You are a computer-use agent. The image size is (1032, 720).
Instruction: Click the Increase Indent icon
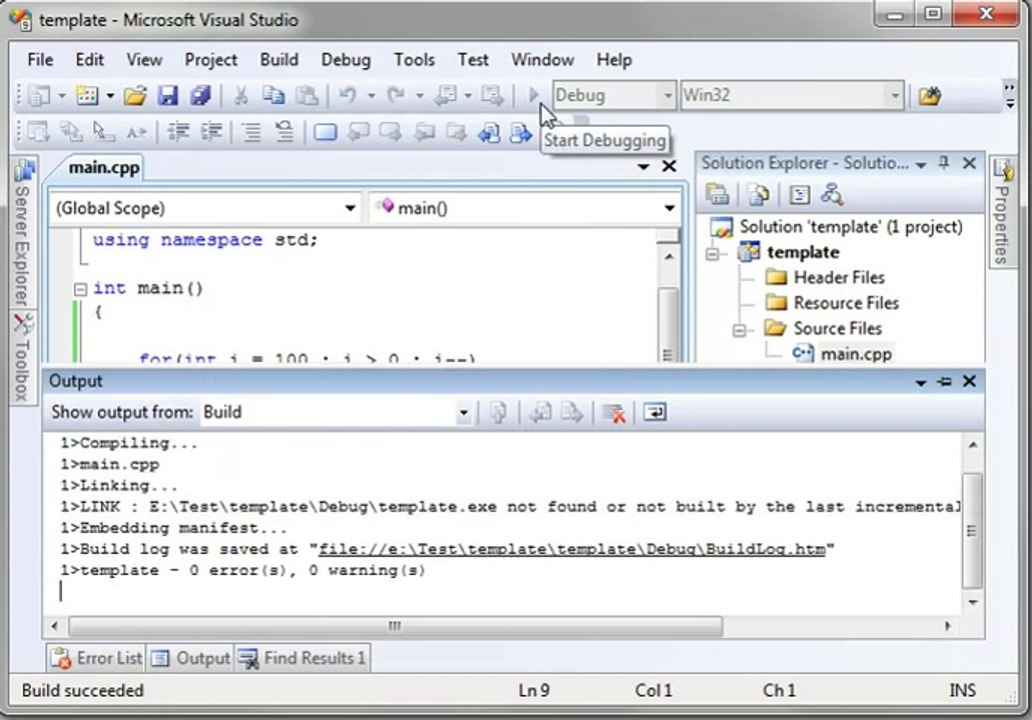211,132
